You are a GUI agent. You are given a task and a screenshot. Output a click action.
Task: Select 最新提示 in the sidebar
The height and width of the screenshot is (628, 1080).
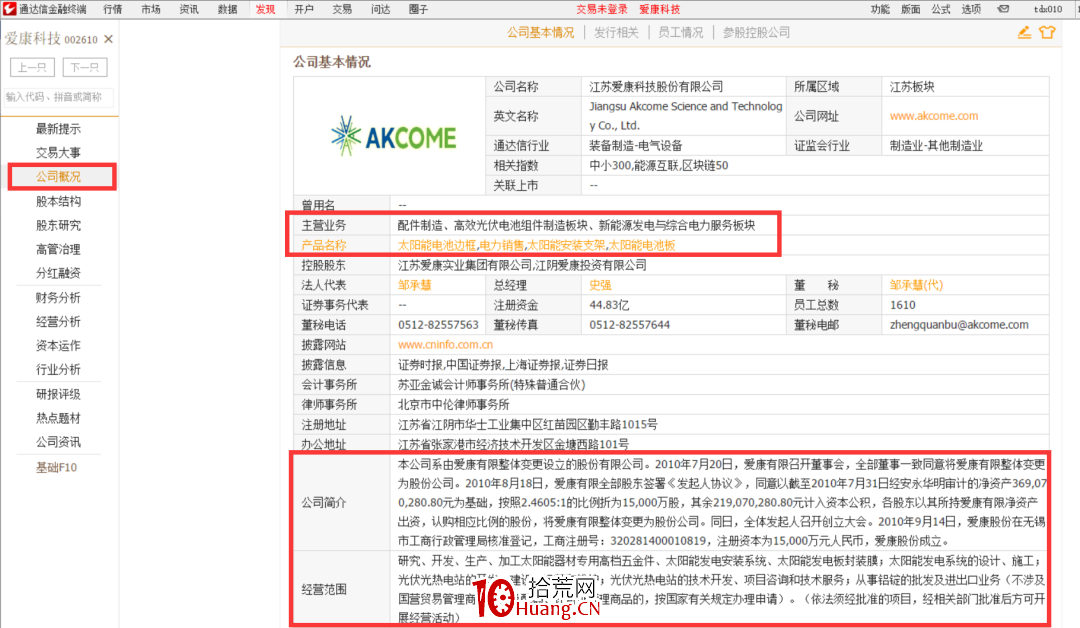(x=59, y=129)
